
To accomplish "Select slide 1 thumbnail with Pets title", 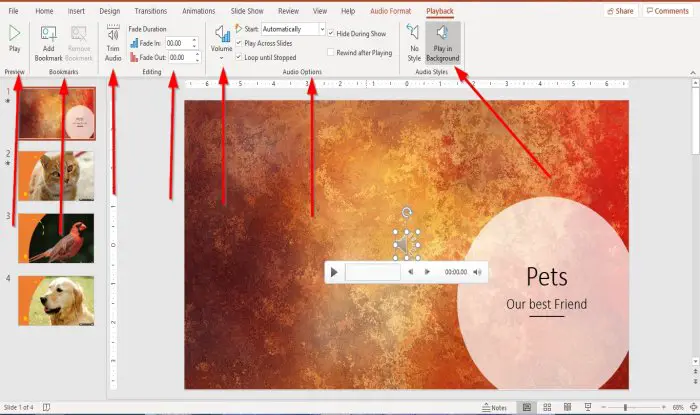I will click(x=57, y=113).
